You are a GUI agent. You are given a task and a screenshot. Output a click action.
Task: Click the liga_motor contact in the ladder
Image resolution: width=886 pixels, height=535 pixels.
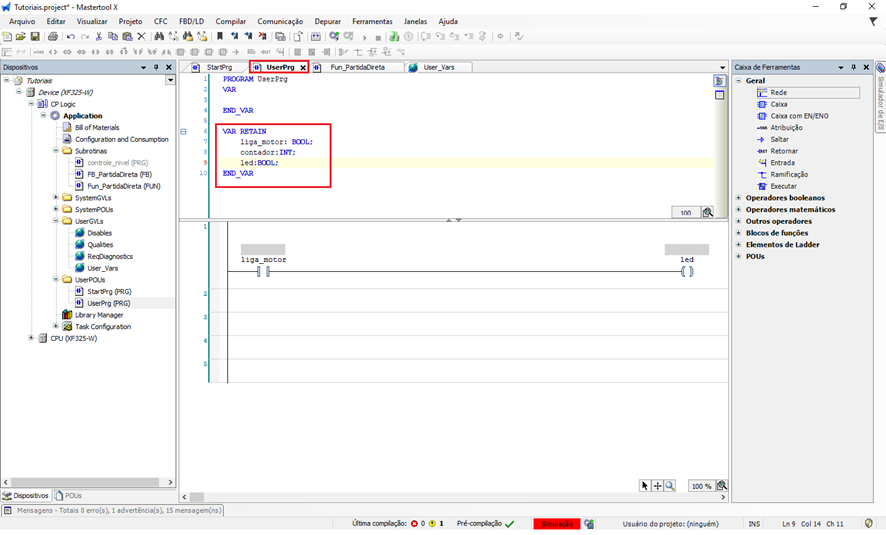263,272
